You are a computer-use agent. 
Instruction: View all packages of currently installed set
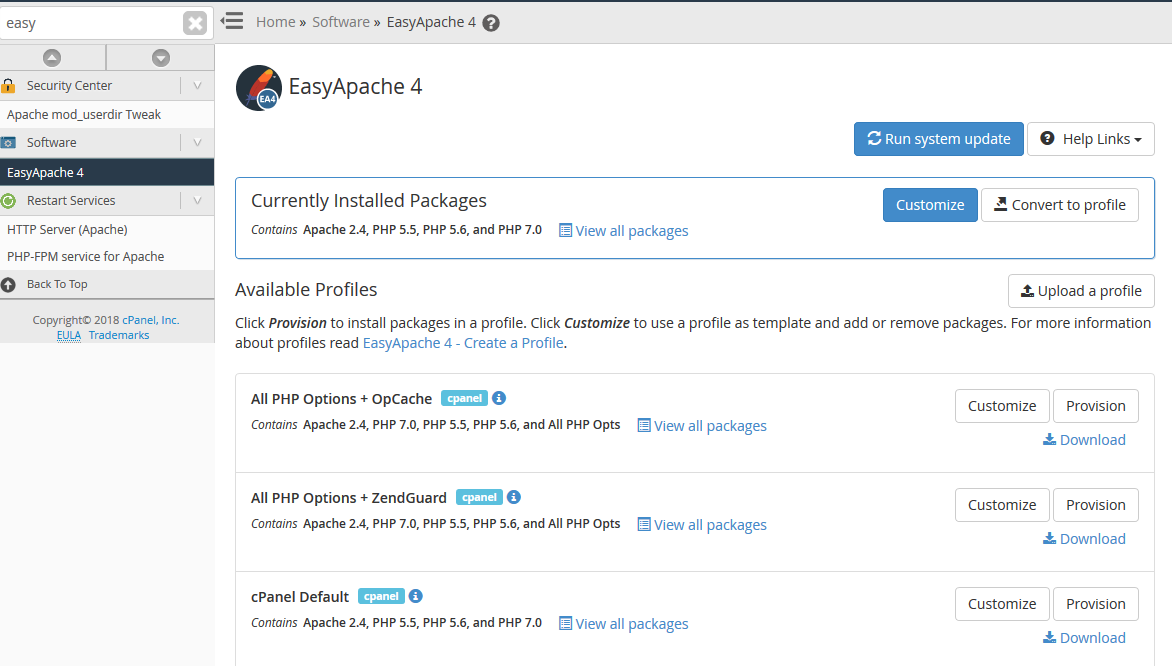pos(623,231)
